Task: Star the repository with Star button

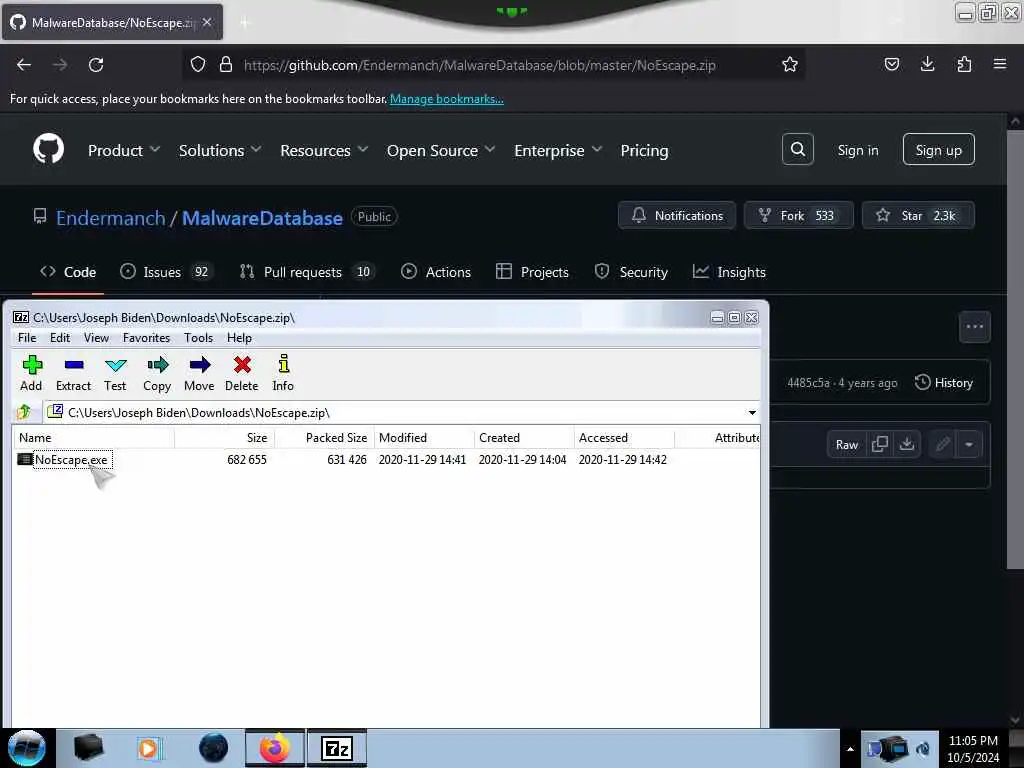Action: pos(918,216)
